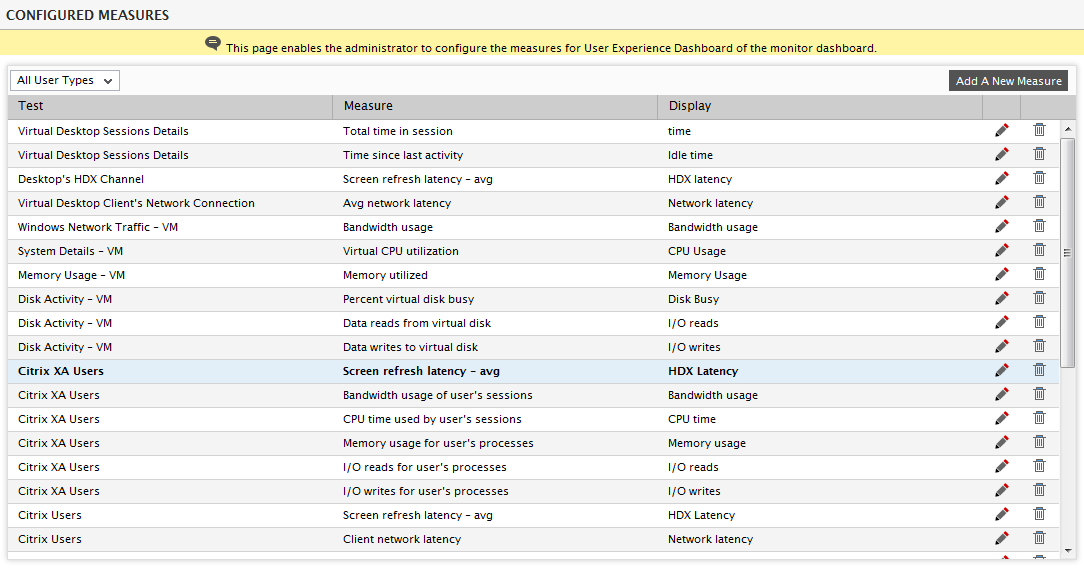Select the 'Idle time' display cell
Viewport: 1084px width, 569px height.
click(x=820, y=155)
